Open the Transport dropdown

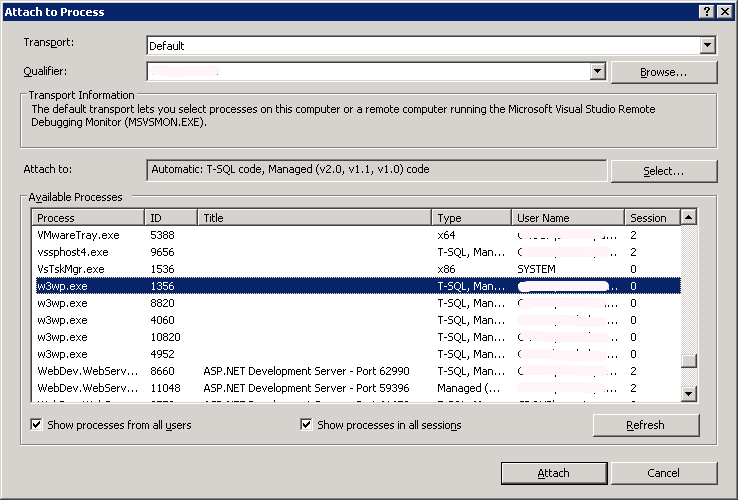pos(707,46)
